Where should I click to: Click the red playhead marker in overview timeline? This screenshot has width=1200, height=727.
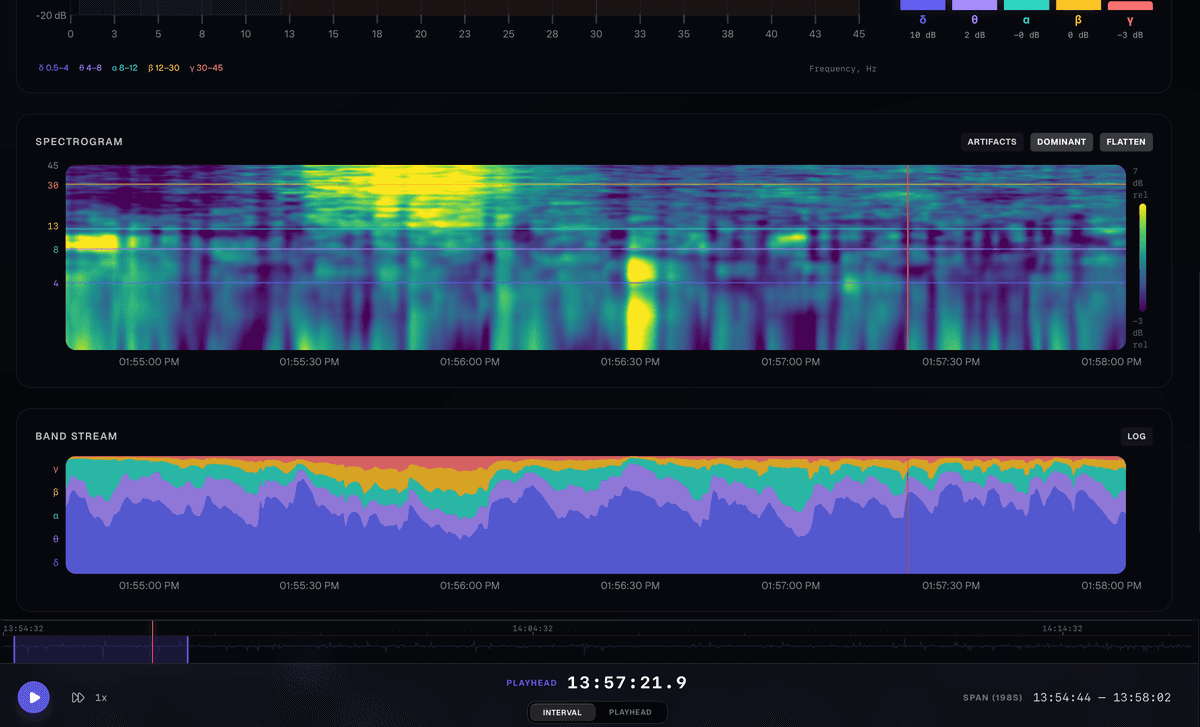153,642
